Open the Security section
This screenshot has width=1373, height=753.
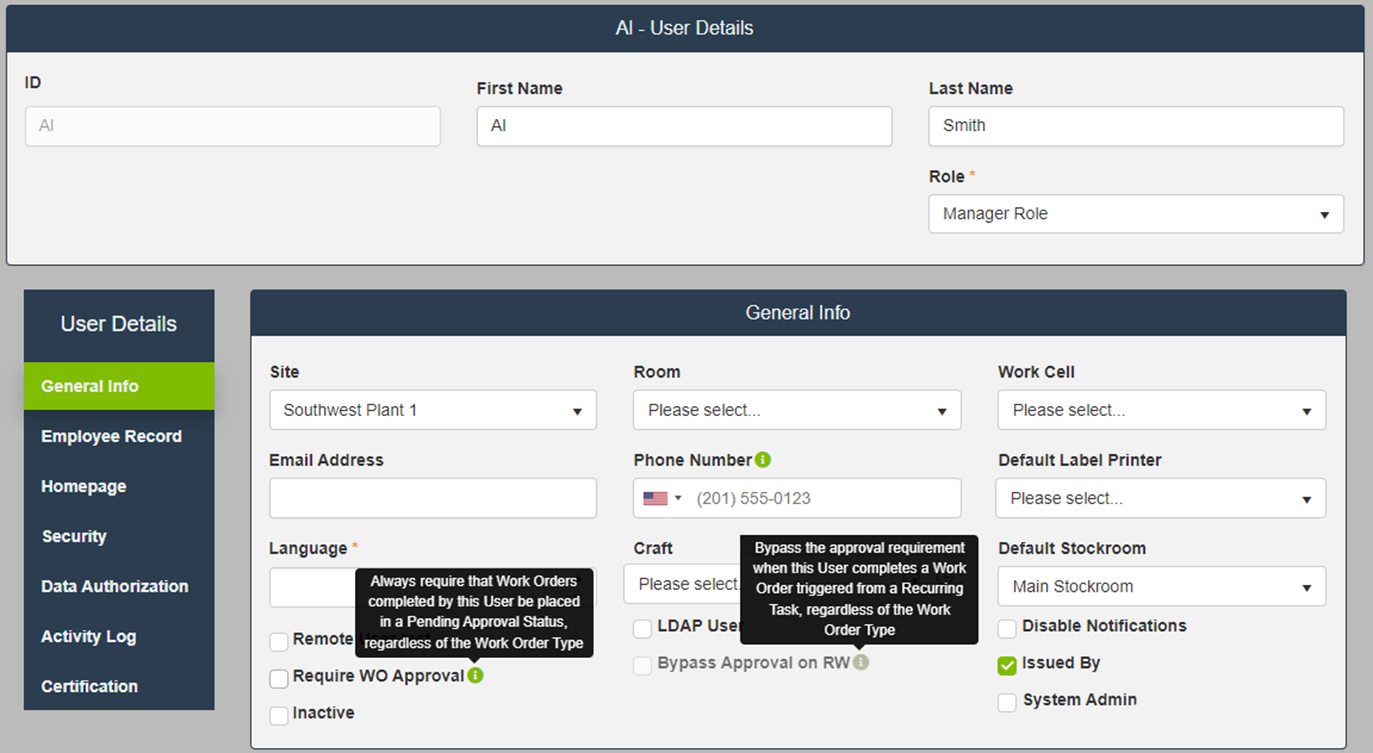tap(74, 536)
